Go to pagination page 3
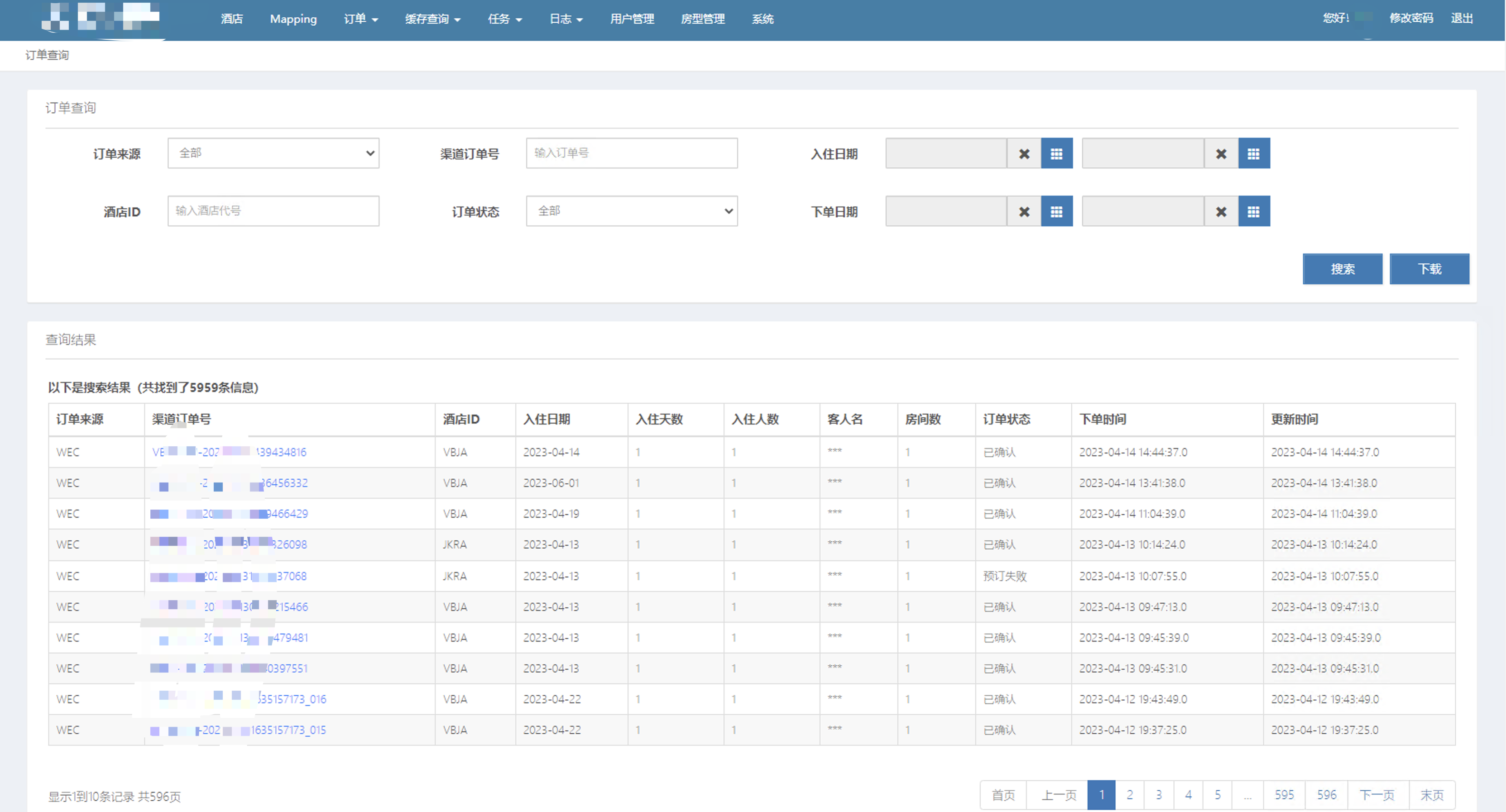Screen dimensions: 1506x812 coord(1159,795)
